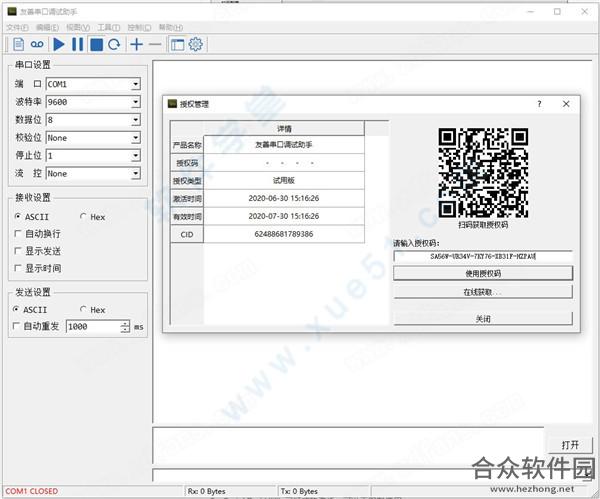This screenshot has height=499, width=600.
Task: Click the 自动重发 interval field showing 1000
Action: click(93, 326)
